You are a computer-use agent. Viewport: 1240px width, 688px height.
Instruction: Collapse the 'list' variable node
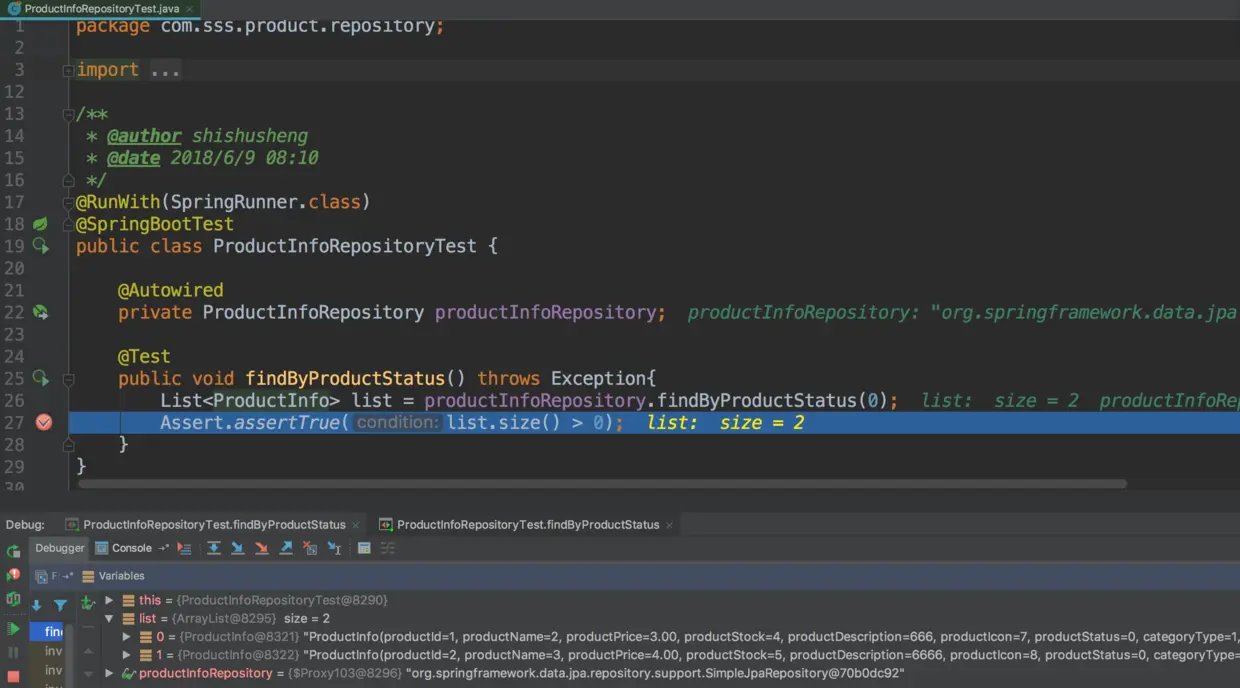[109, 619]
